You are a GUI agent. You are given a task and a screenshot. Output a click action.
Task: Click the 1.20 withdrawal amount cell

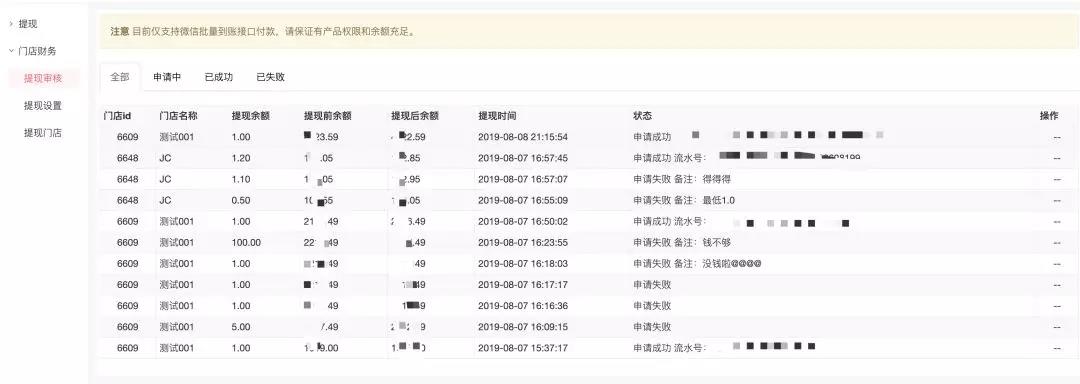[241, 158]
